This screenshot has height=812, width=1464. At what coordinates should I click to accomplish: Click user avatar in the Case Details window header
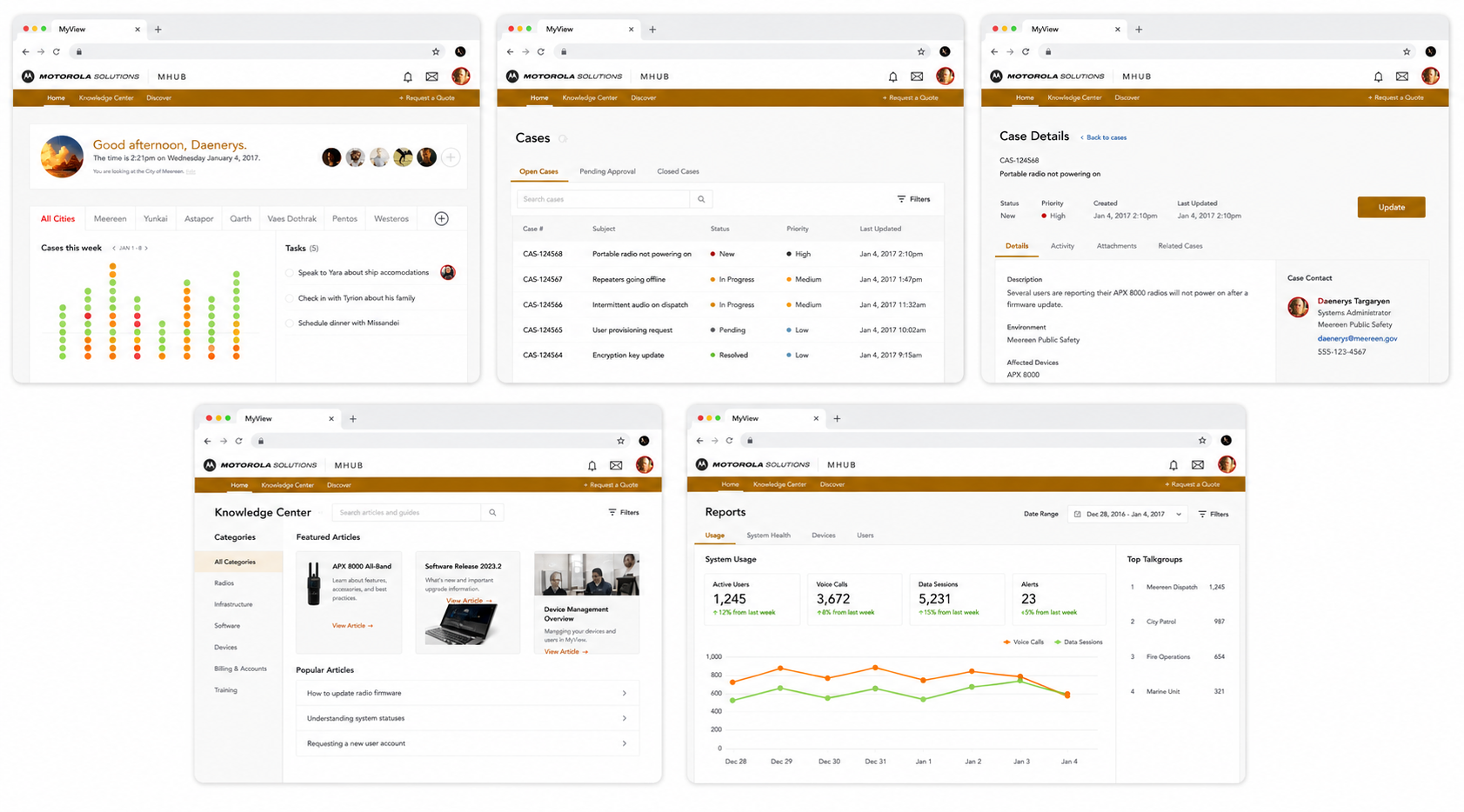(1430, 77)
